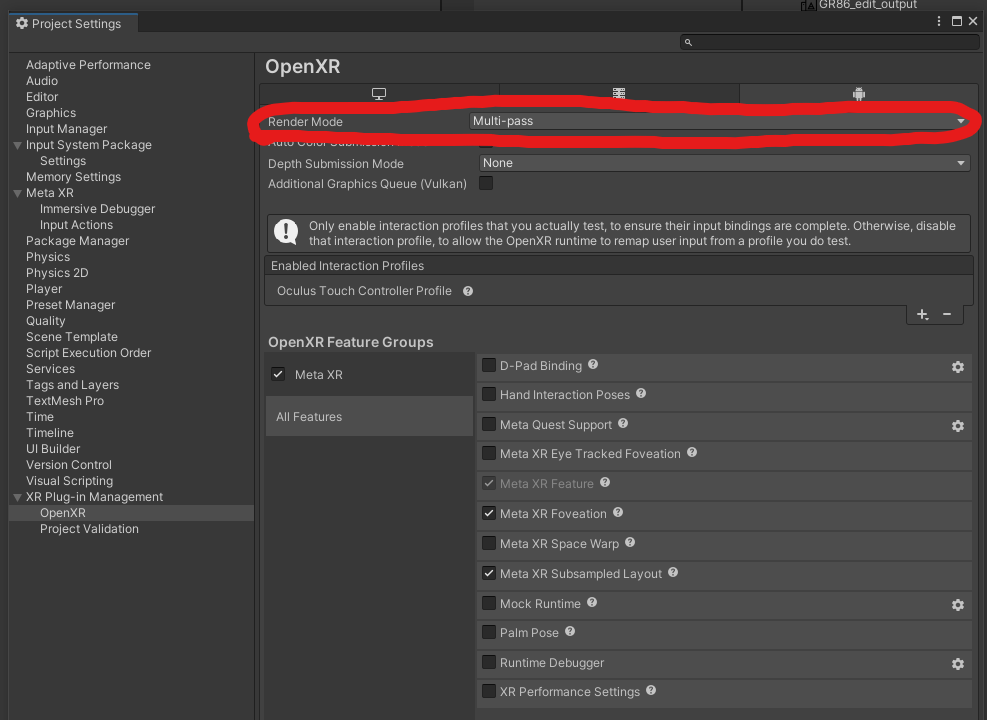
Task: Open Tags and Layers settings
Action: point(72,385)
